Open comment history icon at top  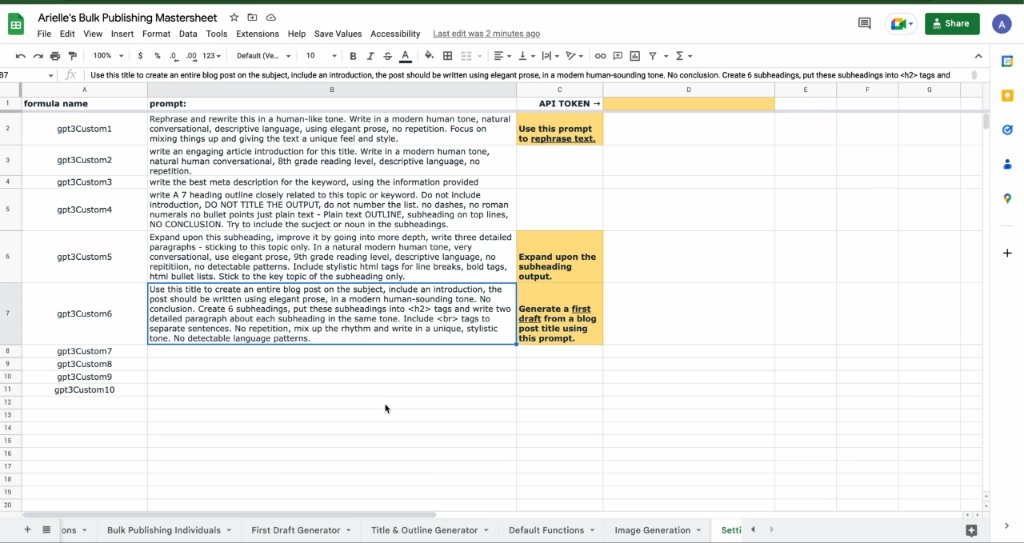click(864, 24)
